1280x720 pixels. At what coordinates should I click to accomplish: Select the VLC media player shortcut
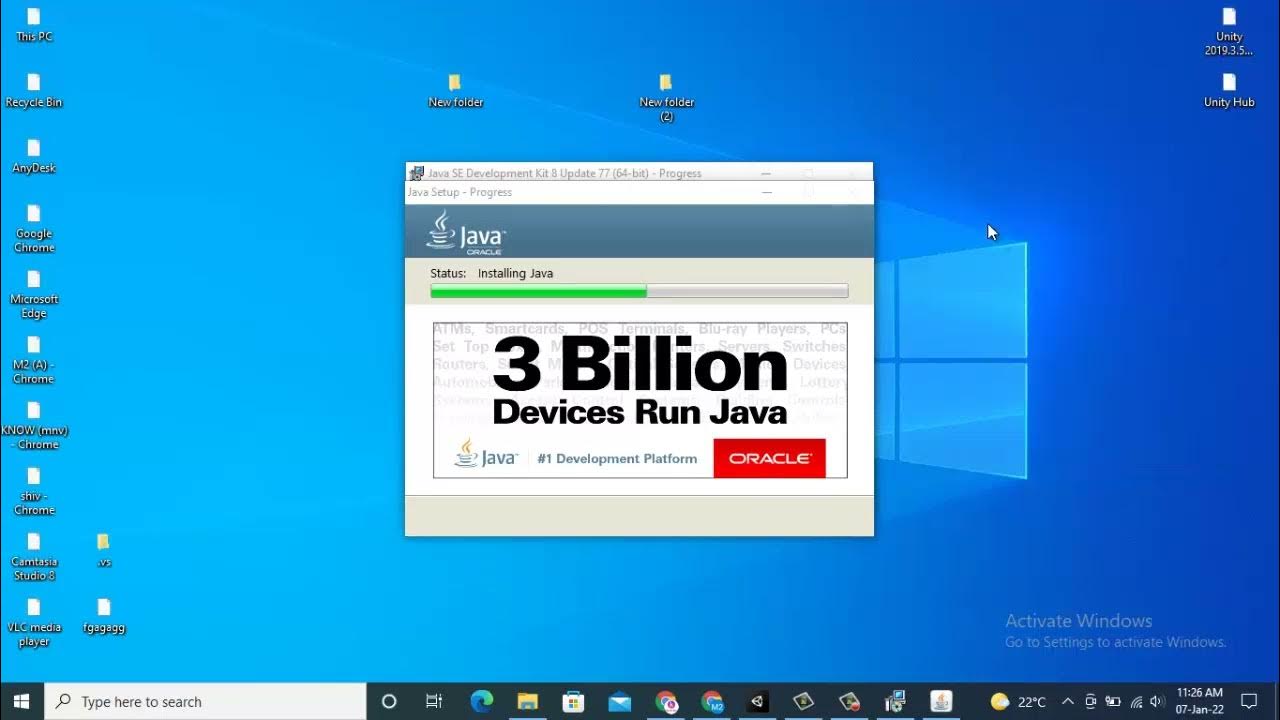[34, 623]
